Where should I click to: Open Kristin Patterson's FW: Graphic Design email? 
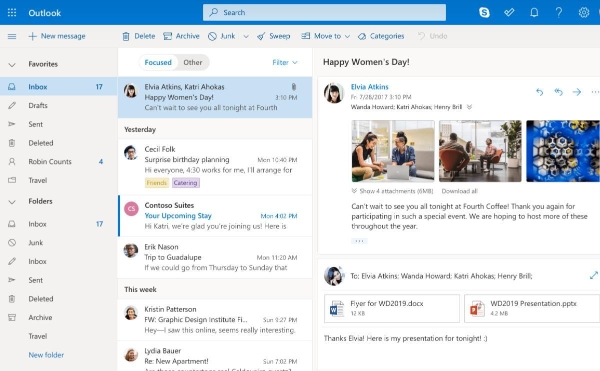click(x=215, y=320)
